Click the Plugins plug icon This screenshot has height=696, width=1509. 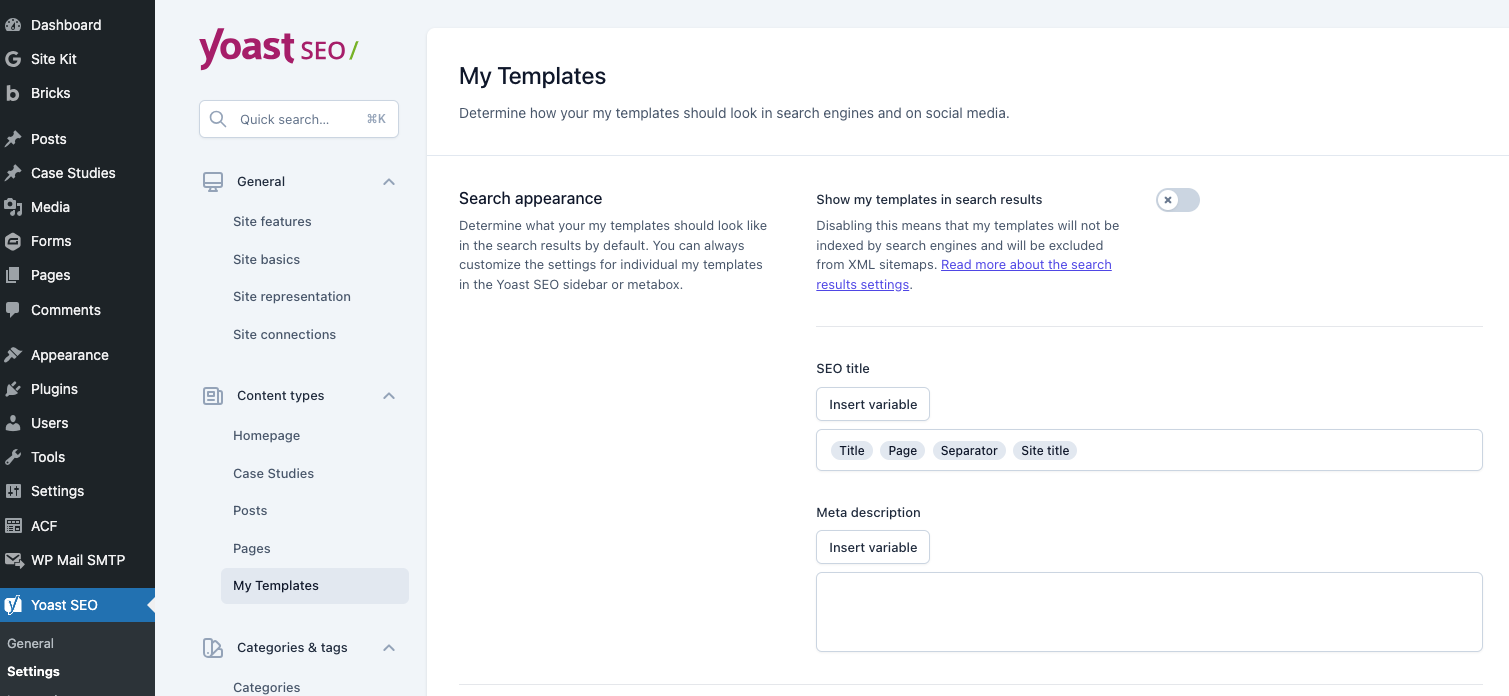point(13,389)
